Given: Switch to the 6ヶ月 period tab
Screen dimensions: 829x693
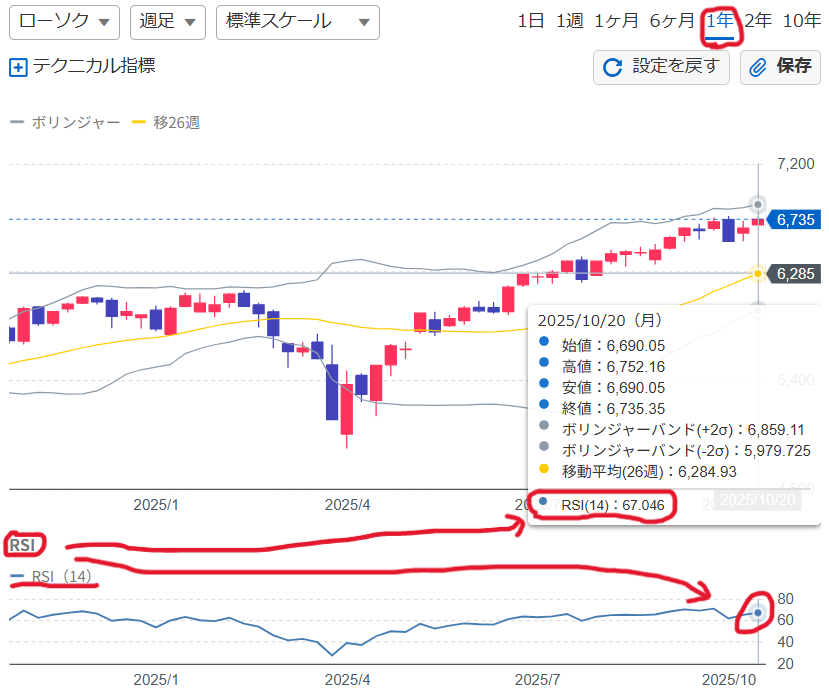Looking at the screenshot, I should [x=671, y=21].
